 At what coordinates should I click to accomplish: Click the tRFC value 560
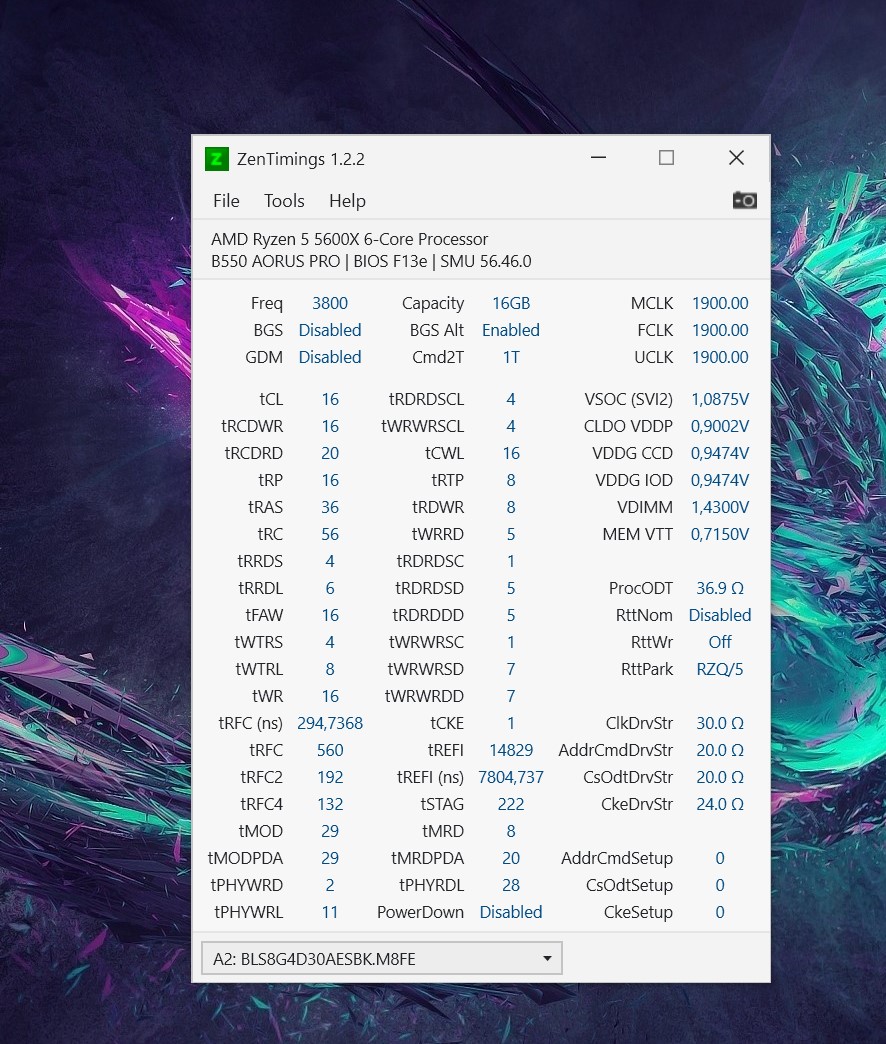pyautogui.click(x=330, y=750)
